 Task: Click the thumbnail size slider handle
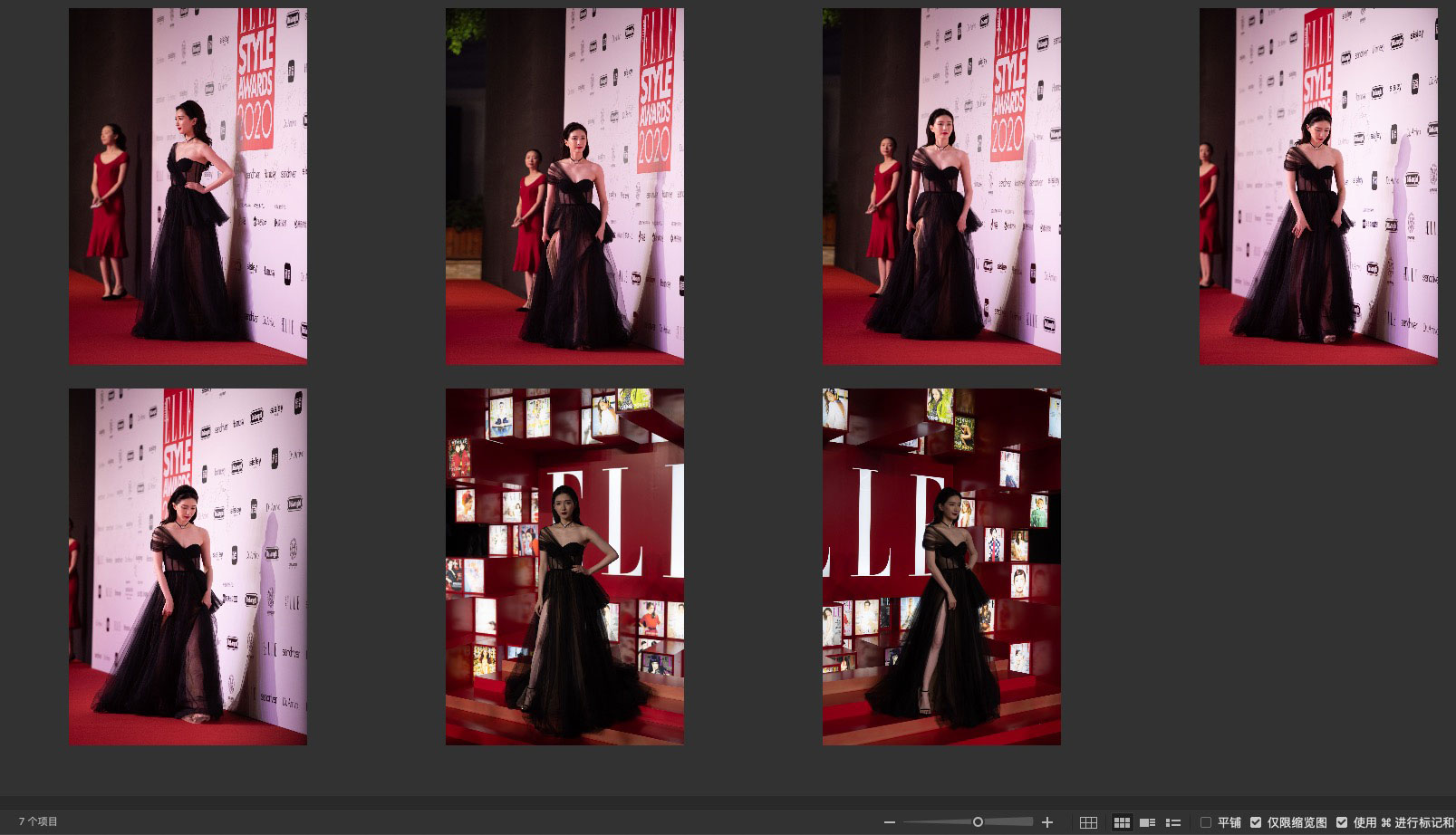click(x=978, y=822)
